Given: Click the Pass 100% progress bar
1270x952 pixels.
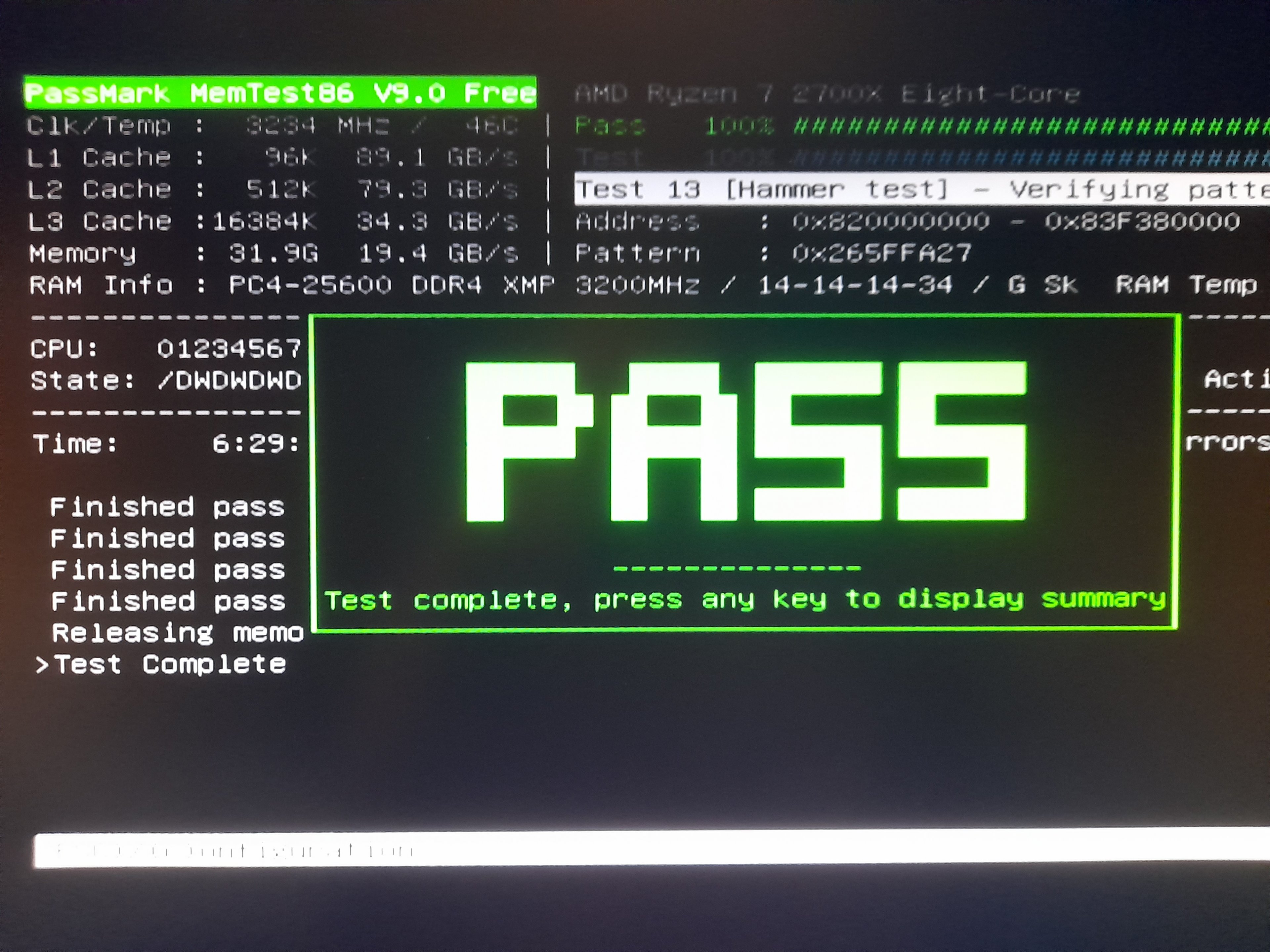Looking at the screenshot, I should click(x=1031, y=126).
